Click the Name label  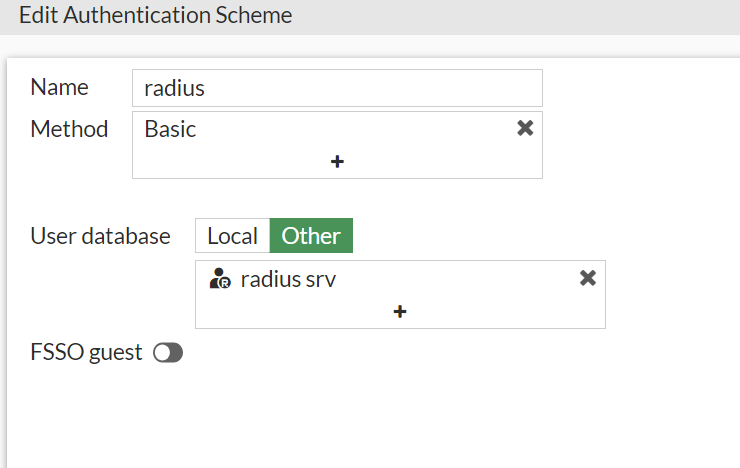[59, 87]
